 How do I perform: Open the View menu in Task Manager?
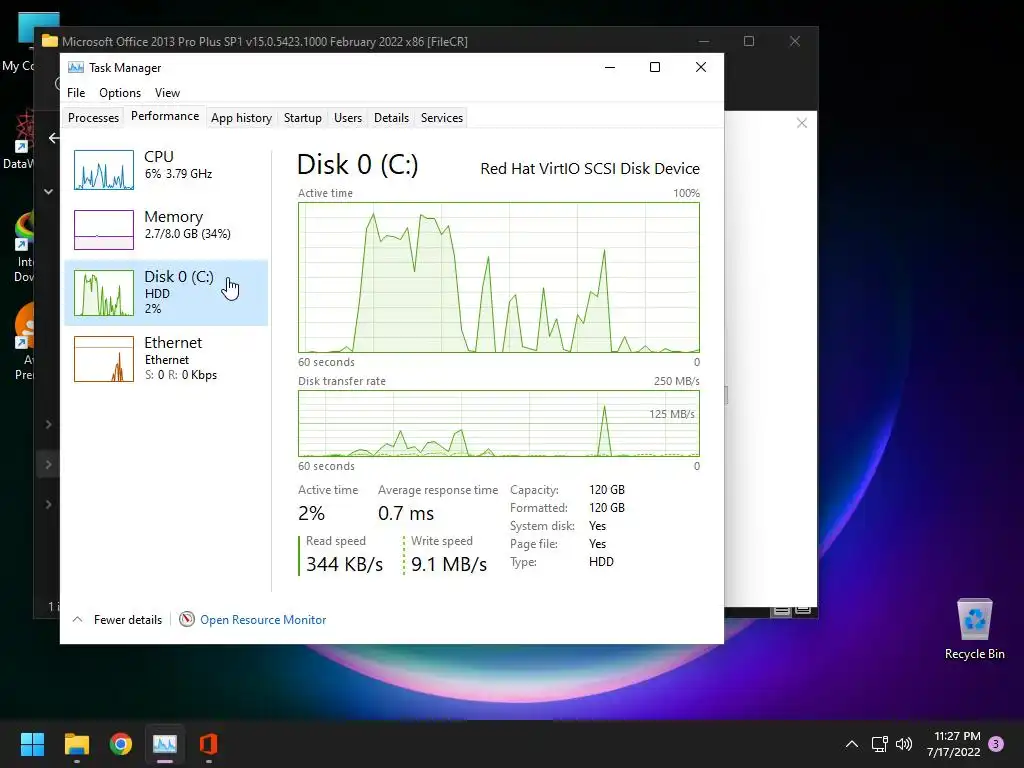pos(167,93)
